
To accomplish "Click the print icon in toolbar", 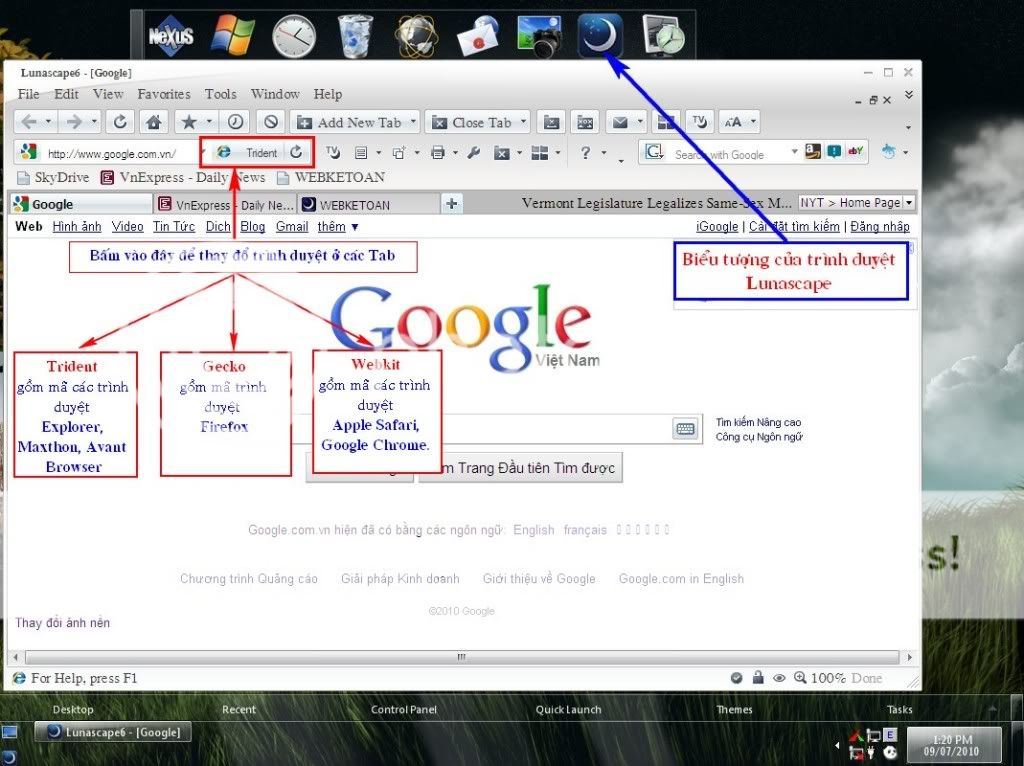I will [437, 153].
